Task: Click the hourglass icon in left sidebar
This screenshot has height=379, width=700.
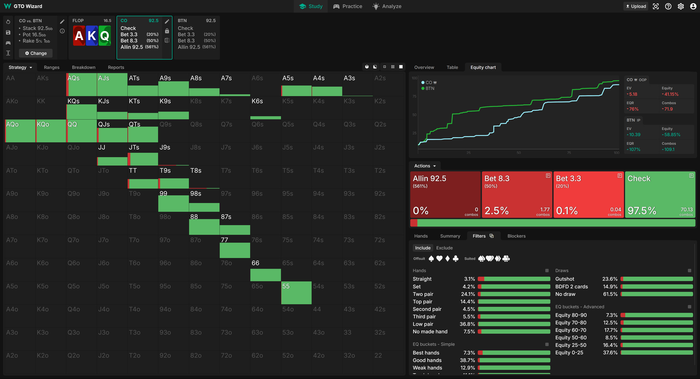Action: tap(8, 53)
